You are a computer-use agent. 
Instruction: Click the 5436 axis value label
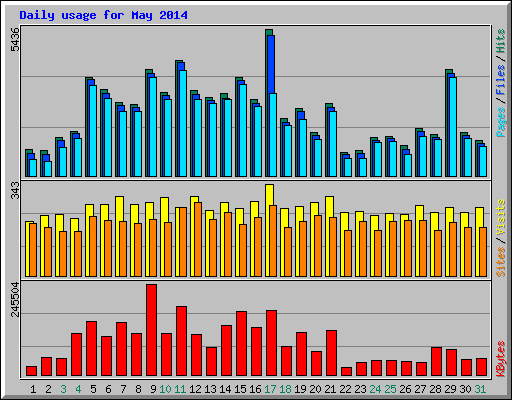pyautogui.click(x=15, y=39)
